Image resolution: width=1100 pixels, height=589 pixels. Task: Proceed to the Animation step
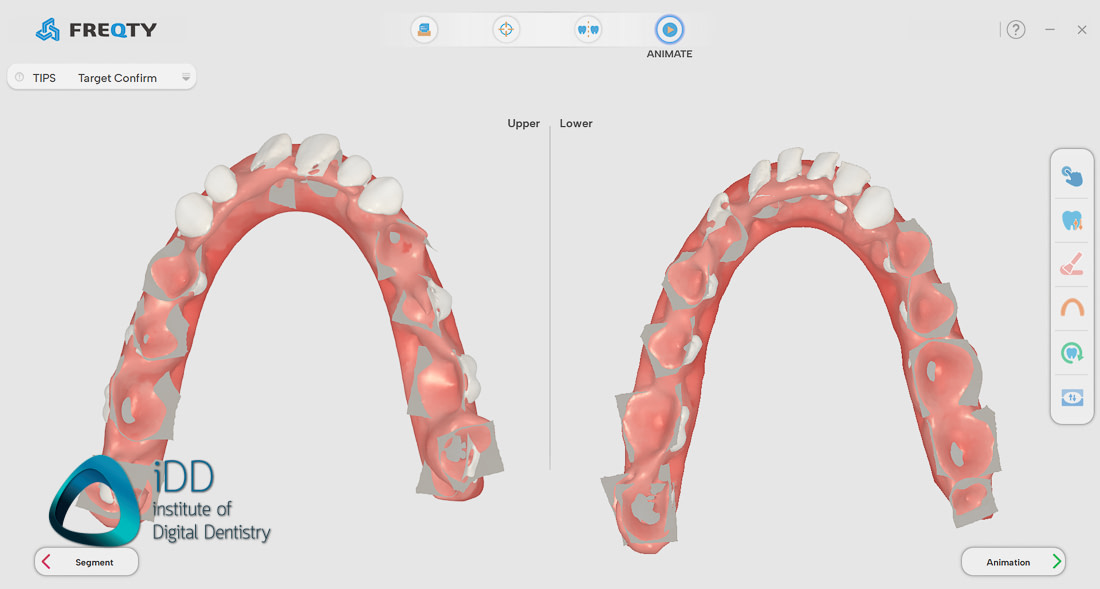pyautogui.click(x=1013, y=562)
